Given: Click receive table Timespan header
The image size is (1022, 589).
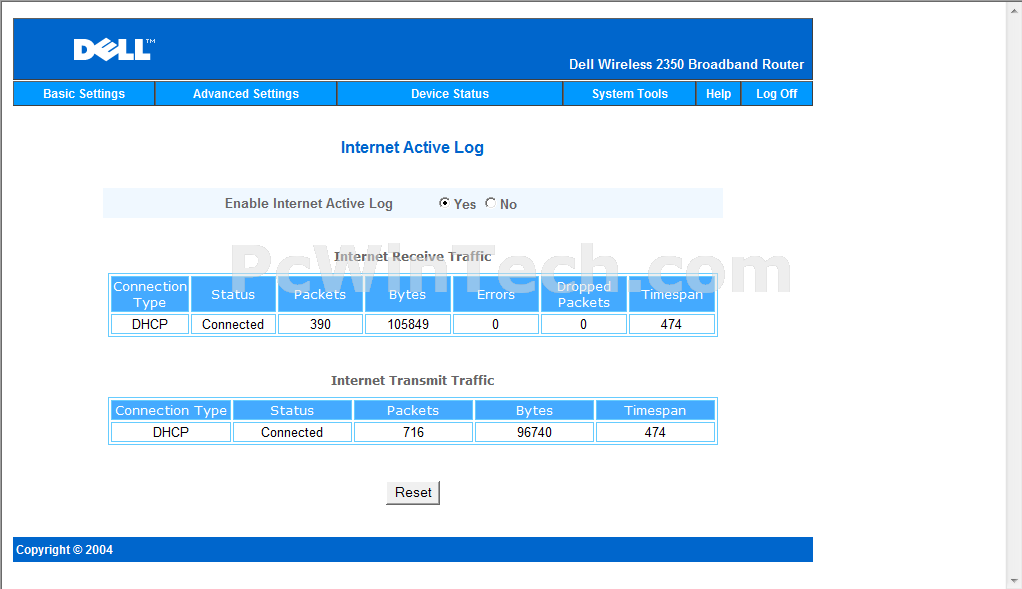Looking at the screenshot, I should (x=671, y=294).
